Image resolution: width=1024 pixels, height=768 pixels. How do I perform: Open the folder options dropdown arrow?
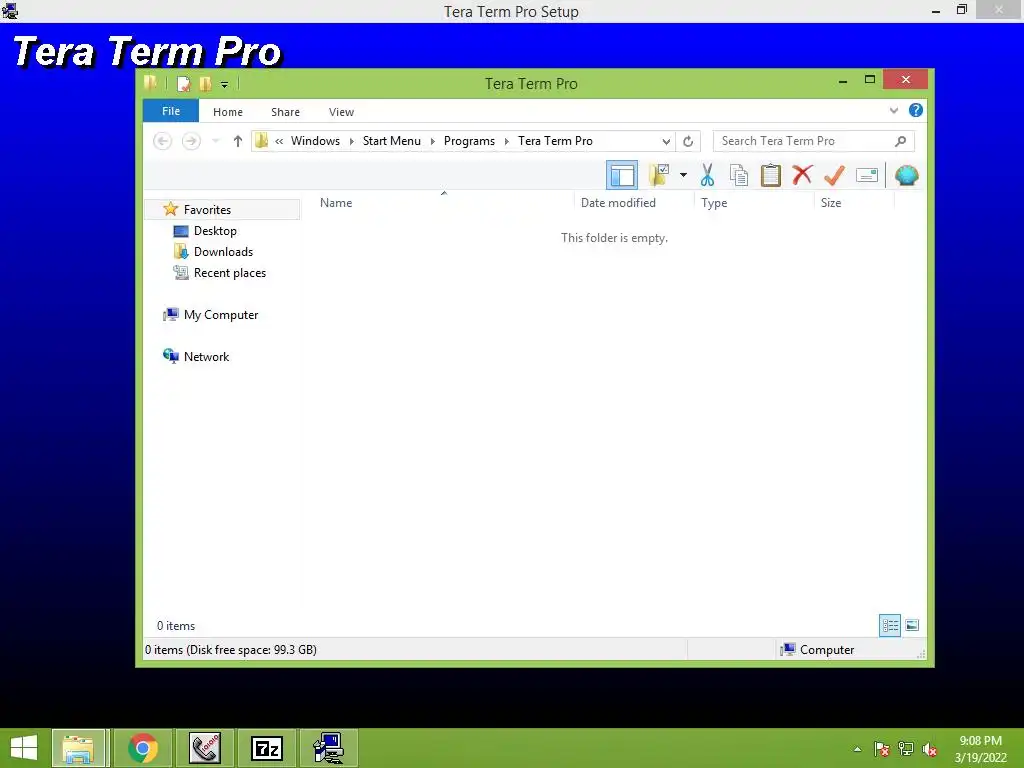click(683, 175)
